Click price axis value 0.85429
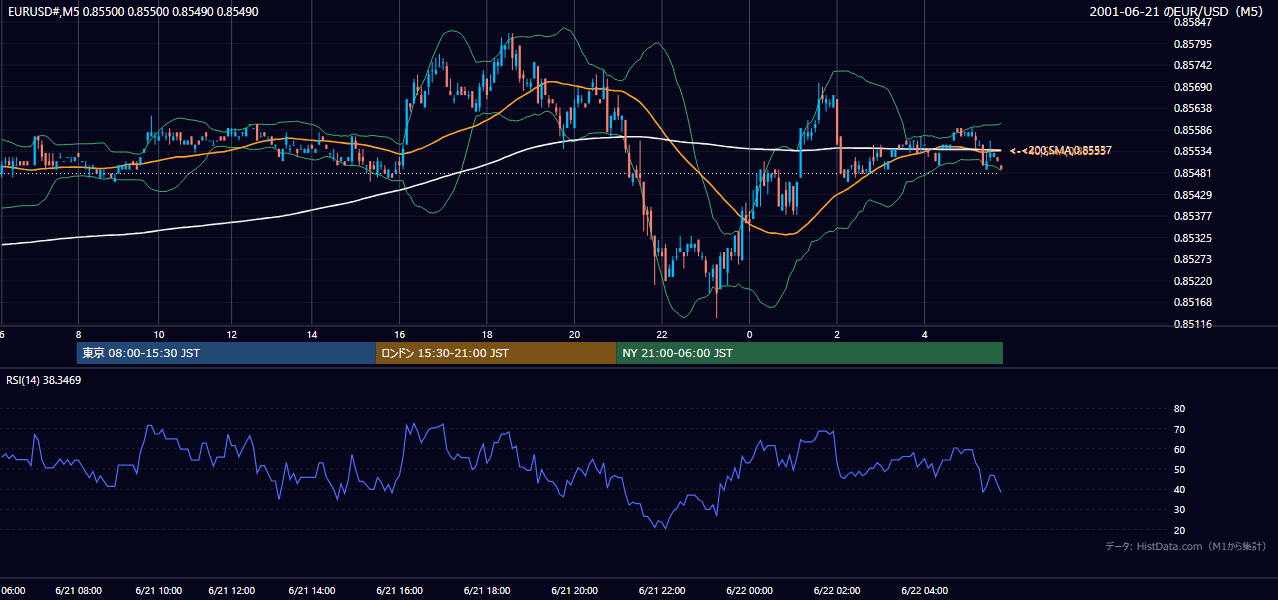1278x600 pixels. [1193, 195]
